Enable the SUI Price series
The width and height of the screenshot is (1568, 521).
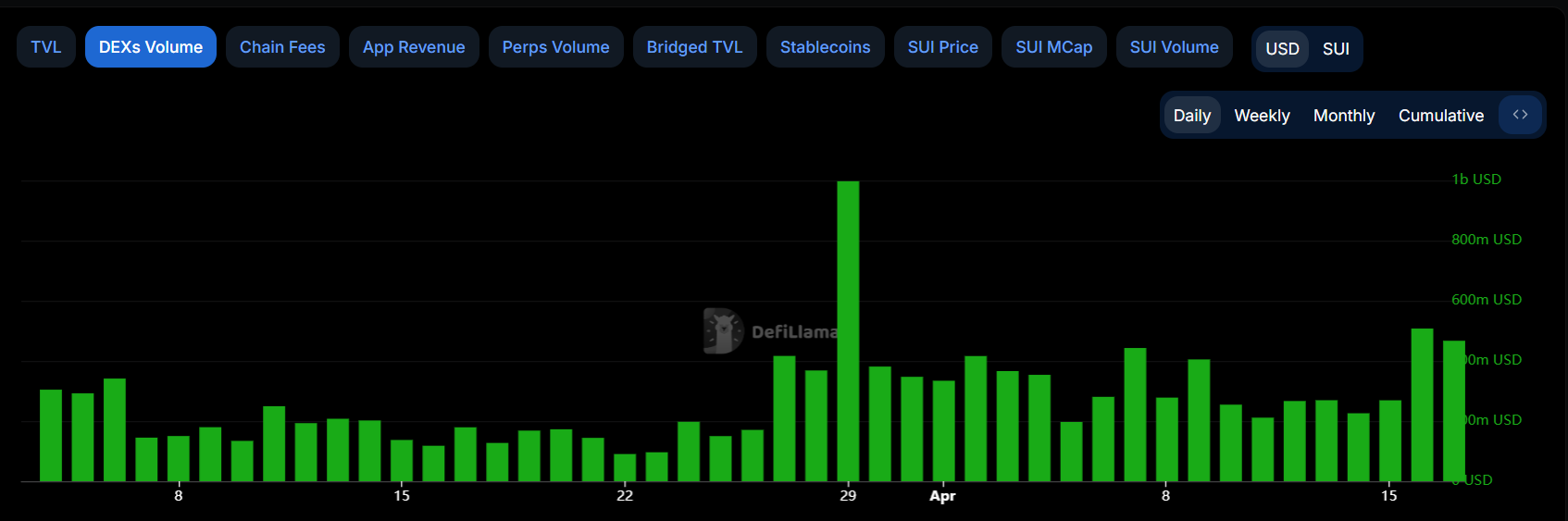(942, 47)
